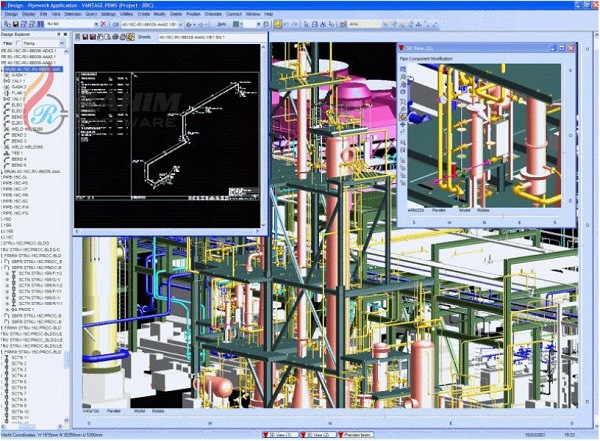The height and width of the screenshot is (441, 600).
Task: Click the isometric preview horizontal scrollbar
Action: point(168,232)
